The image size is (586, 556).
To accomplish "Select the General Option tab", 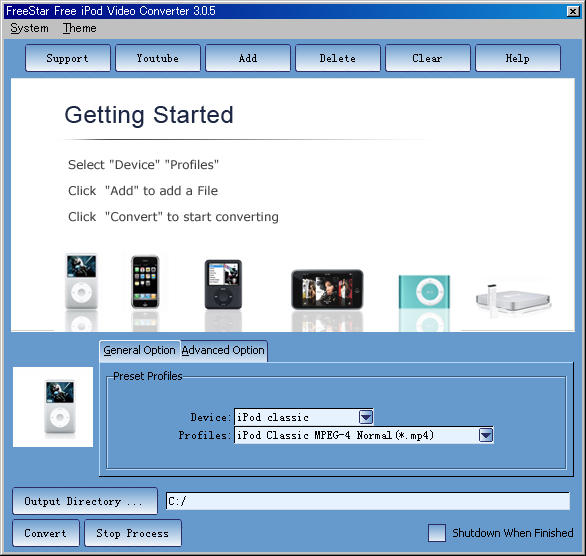I will pos(139,350).
